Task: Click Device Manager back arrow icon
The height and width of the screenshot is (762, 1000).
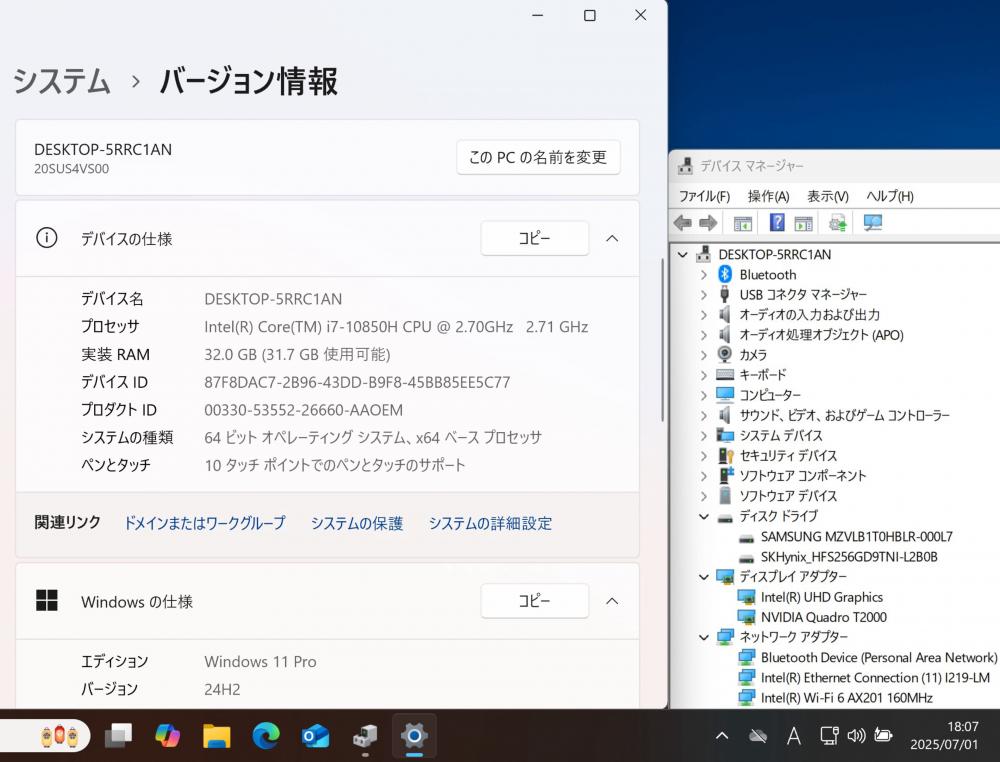Action: coord(682,223)
